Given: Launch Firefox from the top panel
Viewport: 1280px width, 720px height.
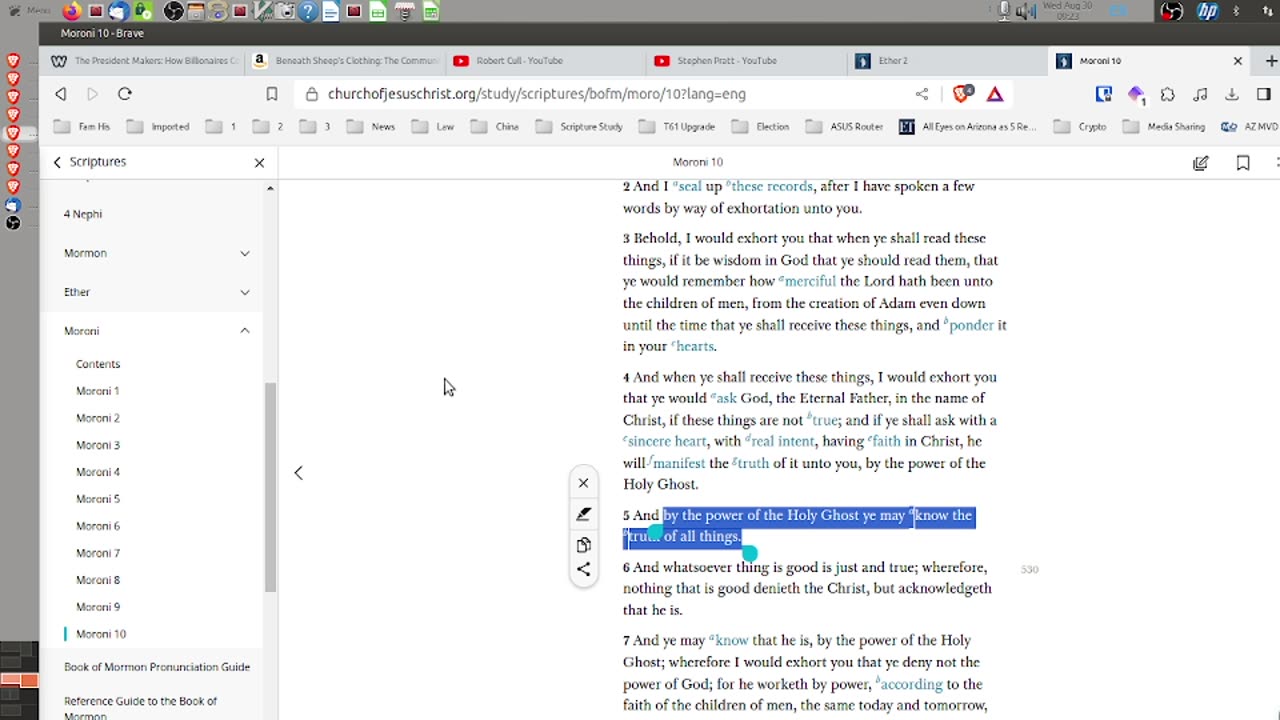Looking at the screenshot, I should [x=72, y=11].
